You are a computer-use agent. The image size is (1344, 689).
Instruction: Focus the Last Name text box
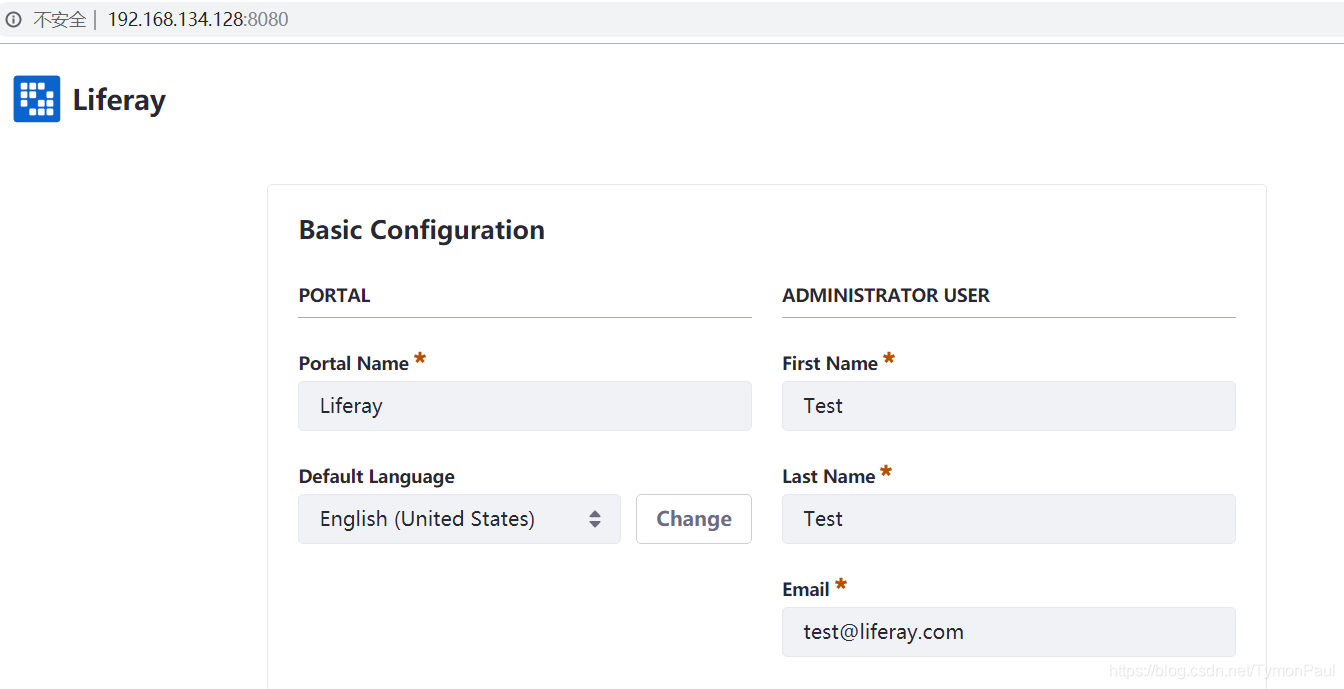(1008, 519)
